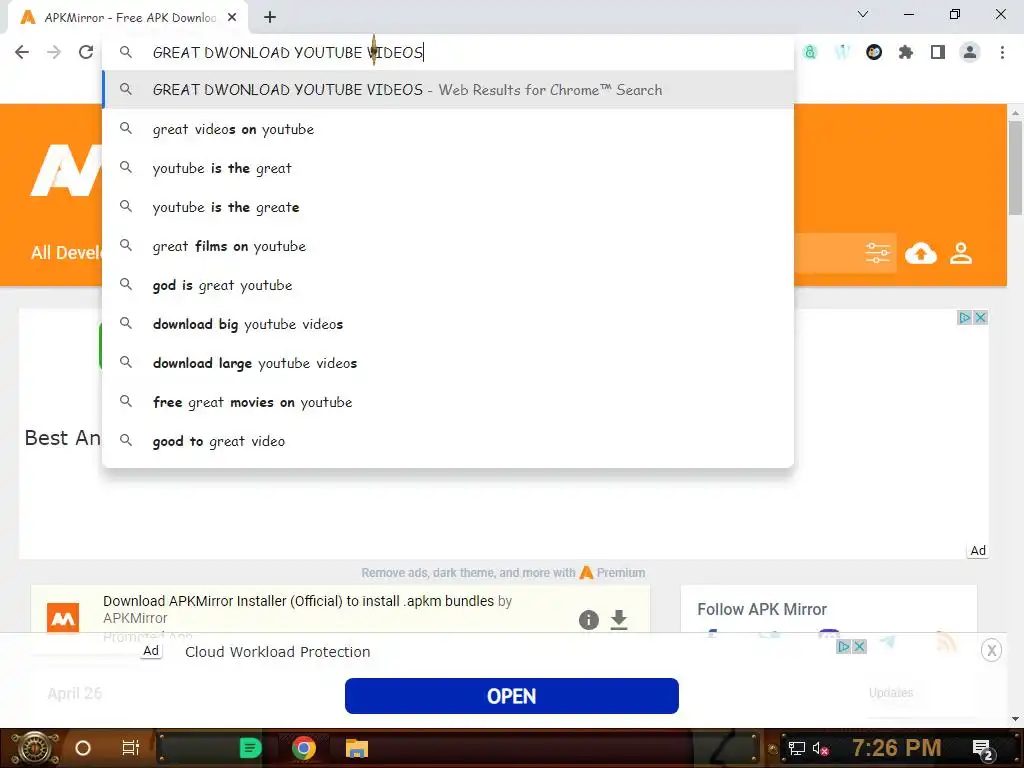Reload the current page
Screen dimensions: 1024x768
coord(86,52)
